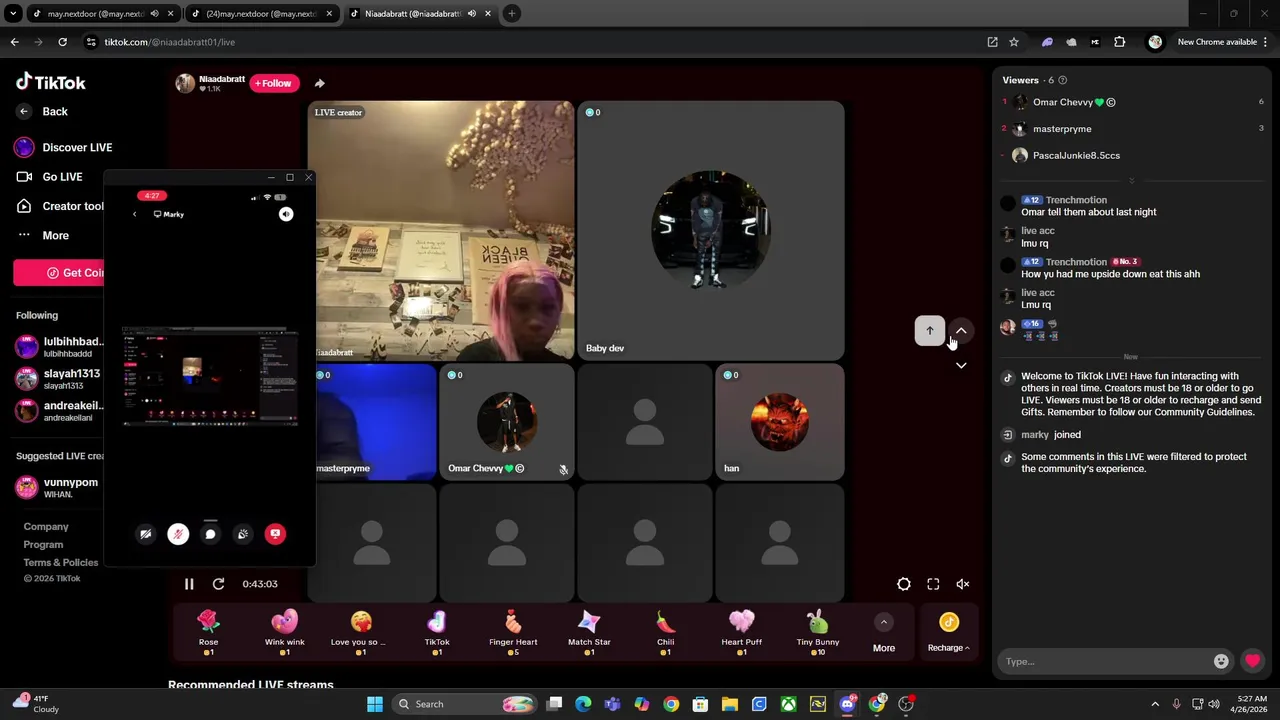Open lulbihhbadd in the Following list

[x=59, y=346]
